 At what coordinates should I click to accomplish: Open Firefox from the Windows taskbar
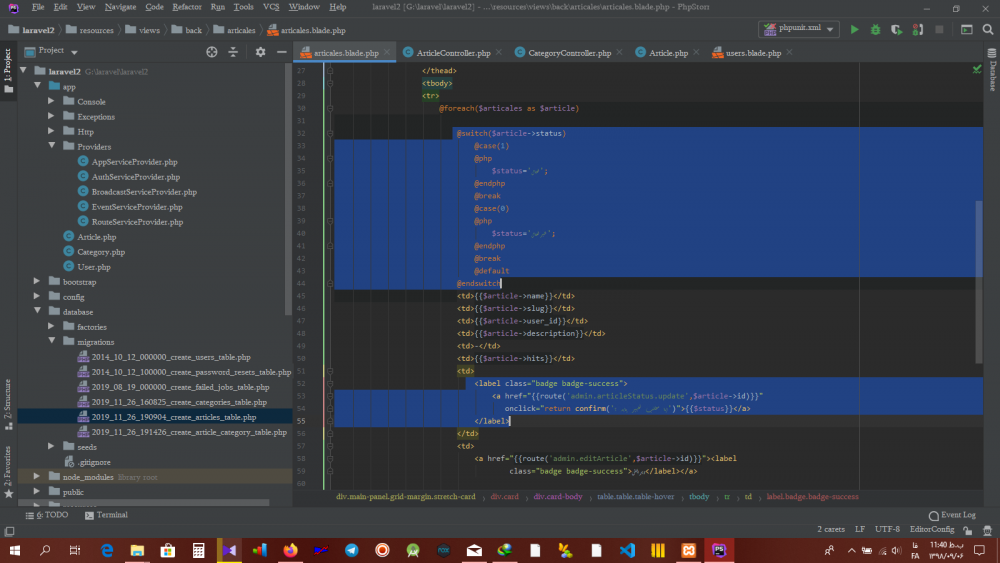click(290, 550)
